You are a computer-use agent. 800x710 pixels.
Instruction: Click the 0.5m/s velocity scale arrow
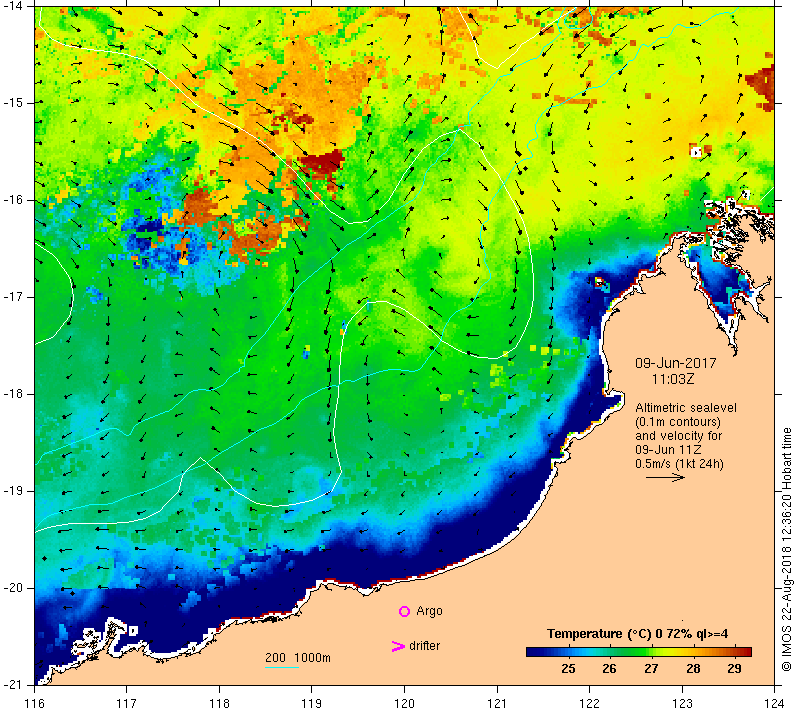665,477
